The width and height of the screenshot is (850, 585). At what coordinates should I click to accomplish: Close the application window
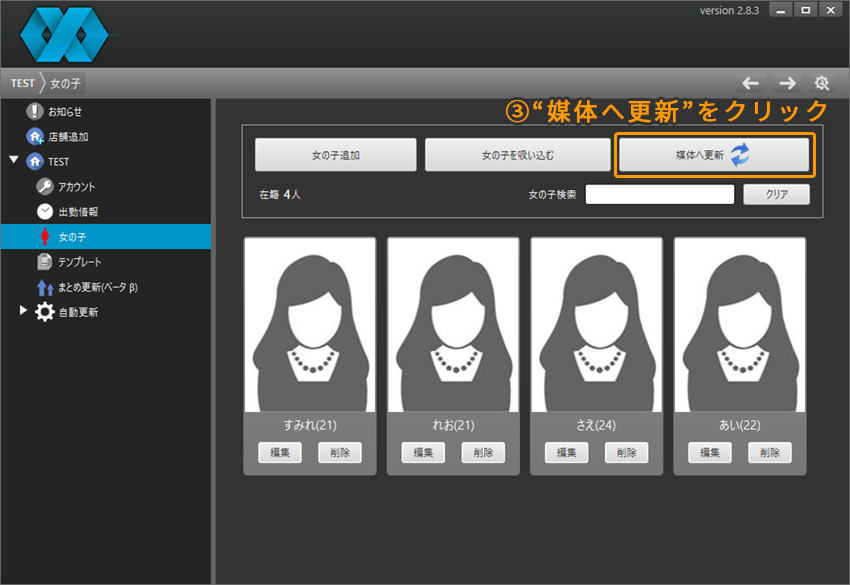pos(830,10)
